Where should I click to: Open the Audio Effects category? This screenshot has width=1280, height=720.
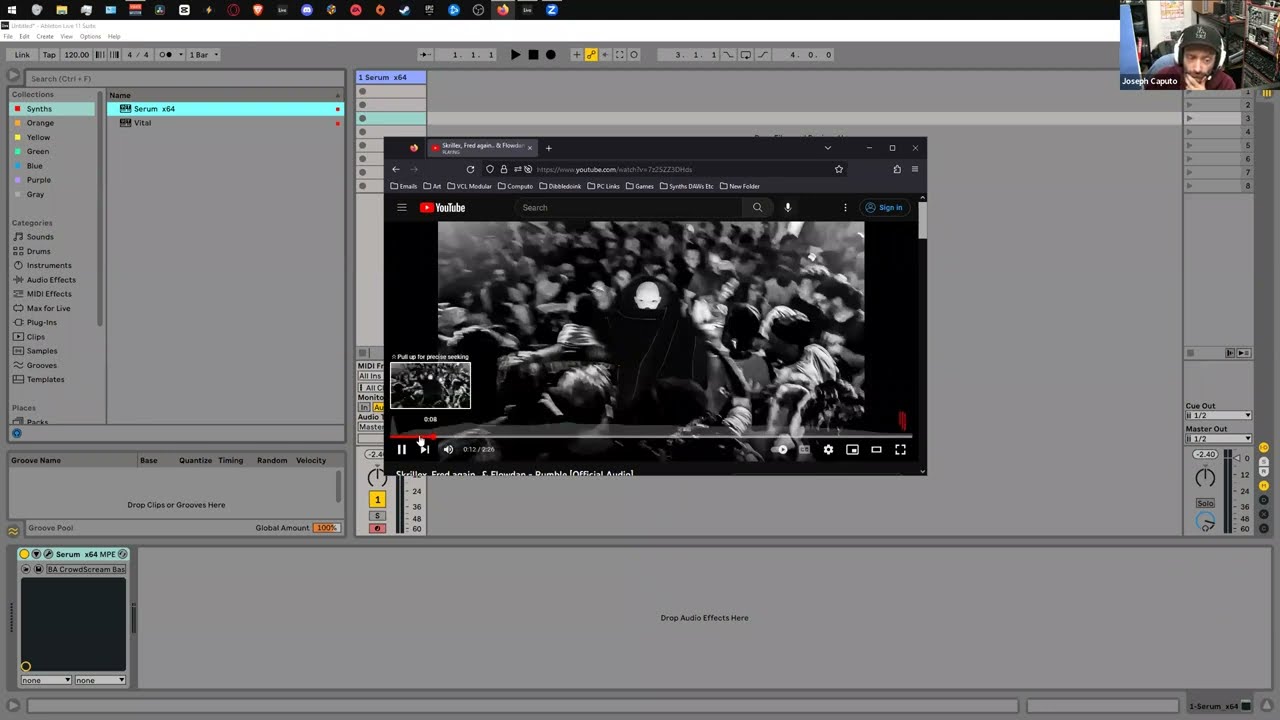[x=54, y=279]
